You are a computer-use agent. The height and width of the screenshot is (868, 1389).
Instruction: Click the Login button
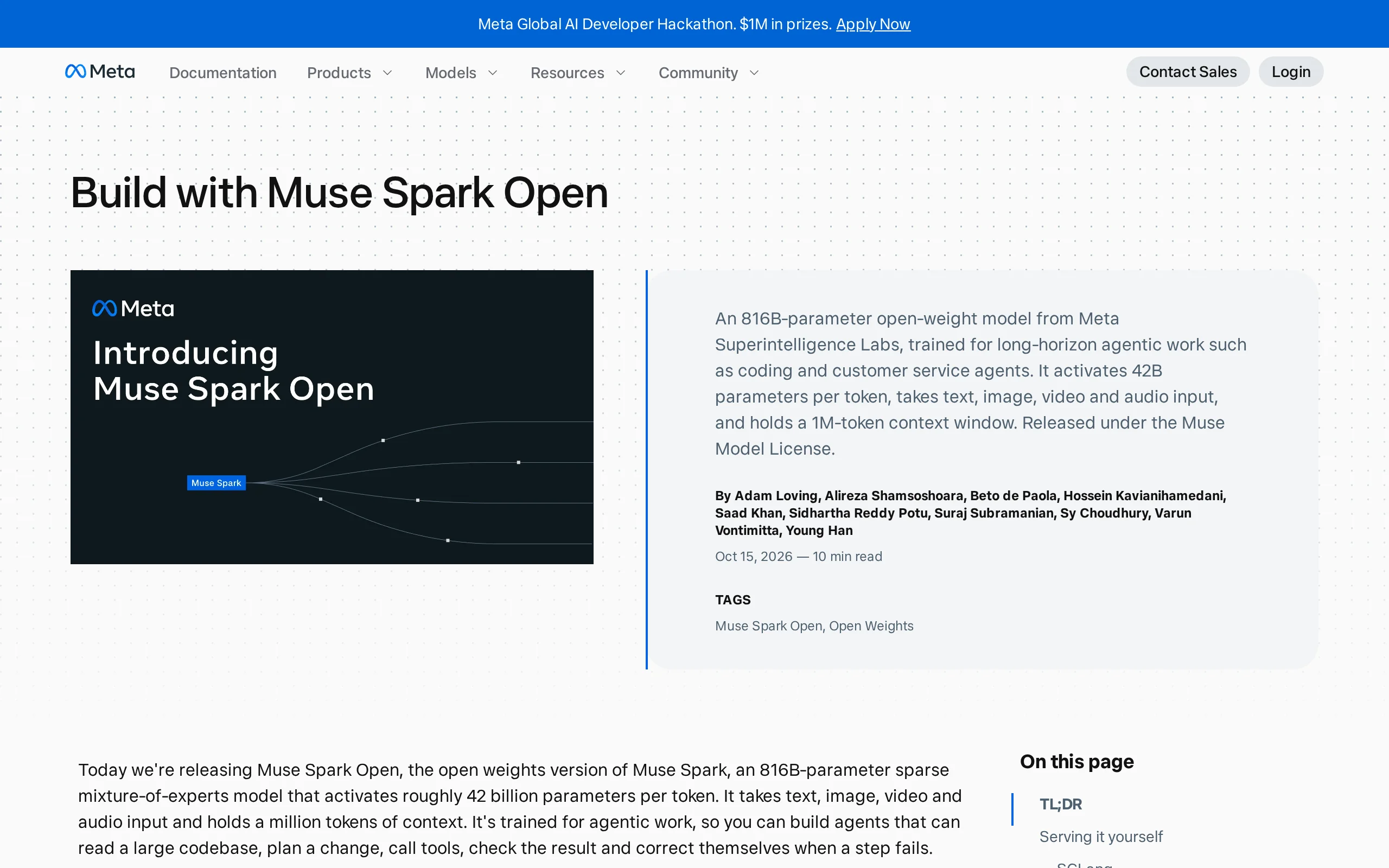click(1291, 72)
